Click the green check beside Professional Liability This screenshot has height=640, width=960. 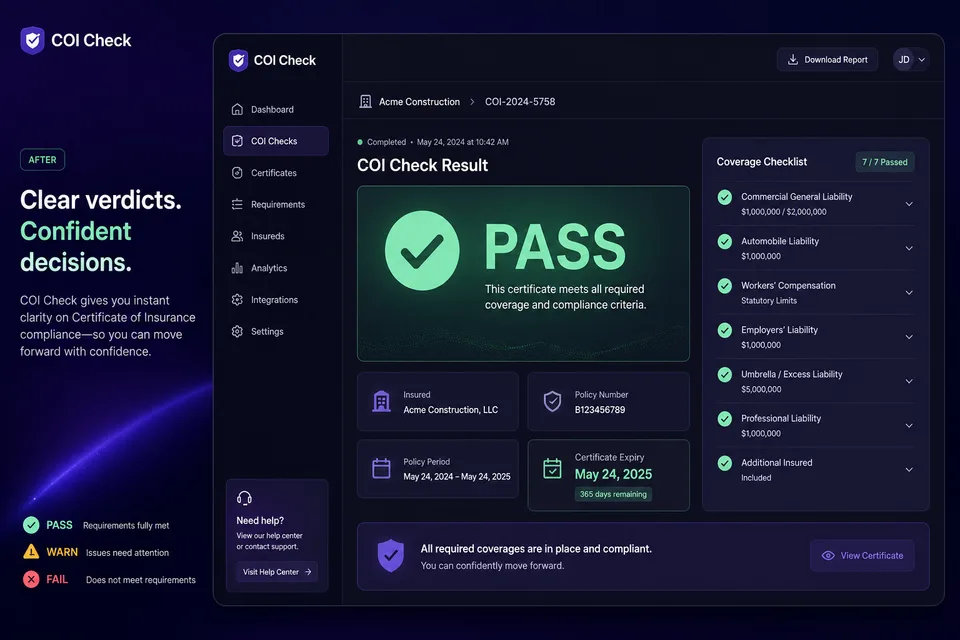[725, 419]
